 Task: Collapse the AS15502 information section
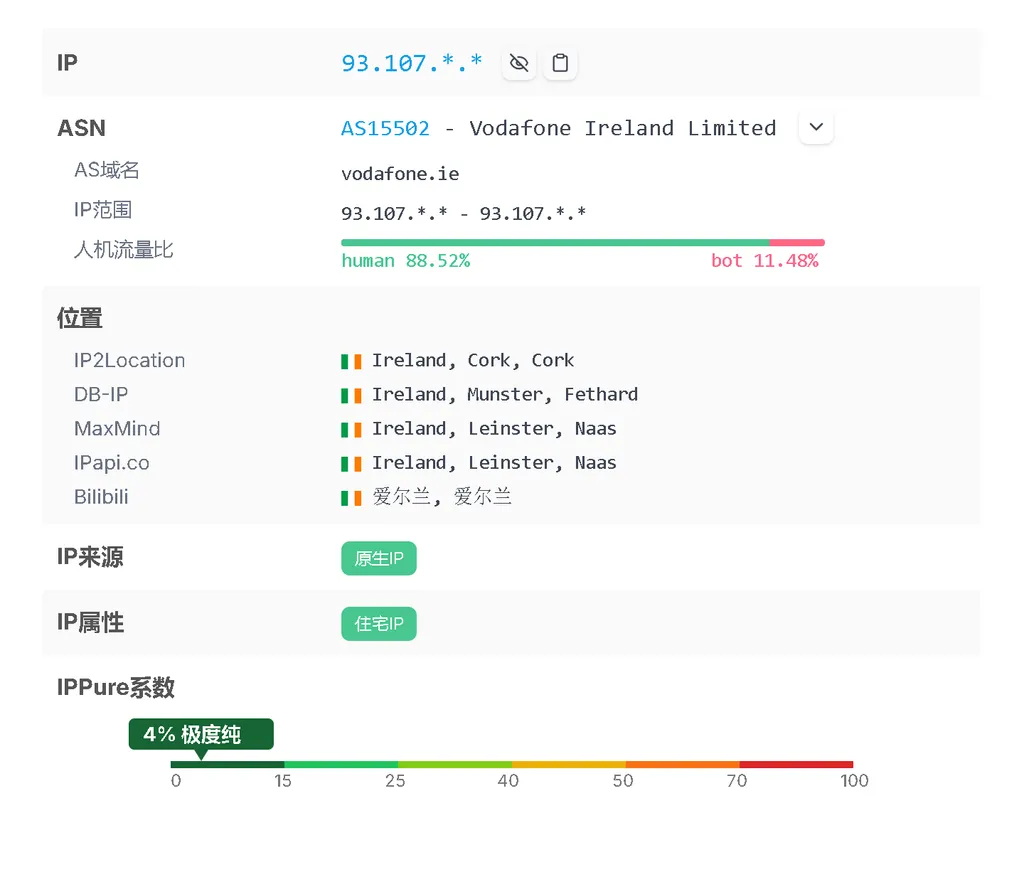(x=815, y=127)
